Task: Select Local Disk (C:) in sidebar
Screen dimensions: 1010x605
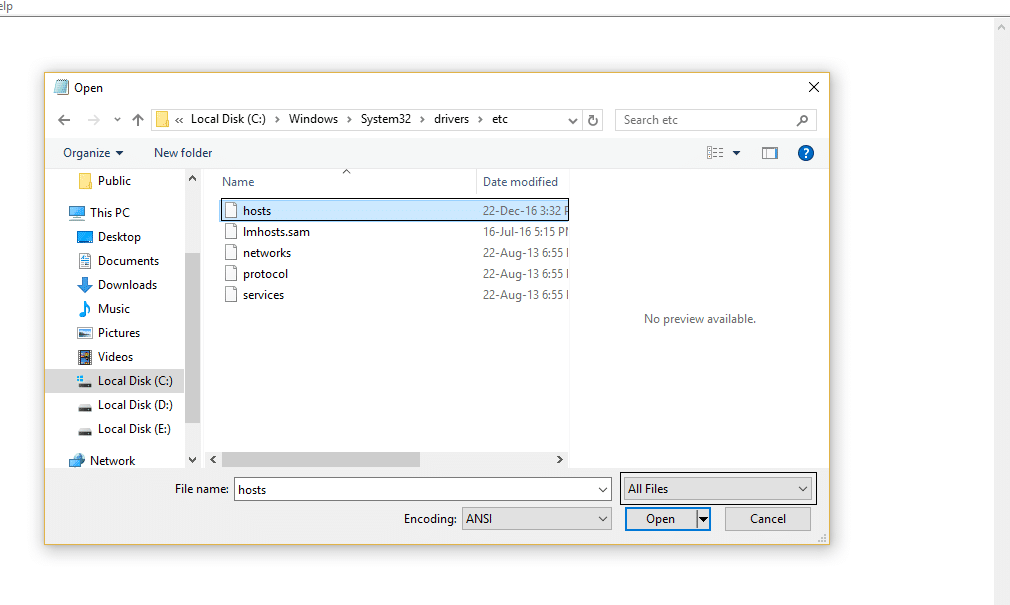Action: (x=115, y=381)
